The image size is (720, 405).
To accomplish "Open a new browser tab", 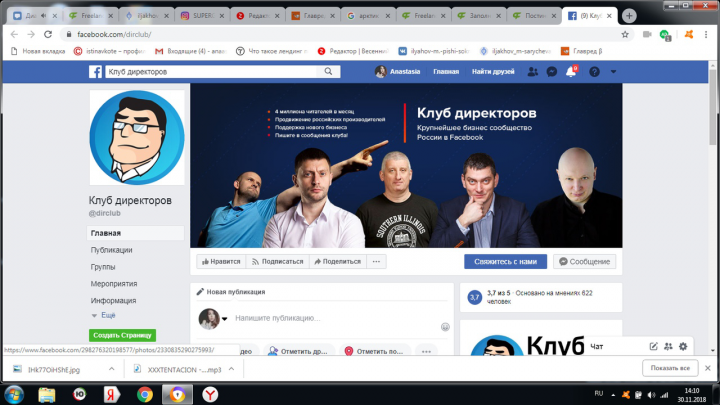I will pyautogui.click(x=629, y=16).
